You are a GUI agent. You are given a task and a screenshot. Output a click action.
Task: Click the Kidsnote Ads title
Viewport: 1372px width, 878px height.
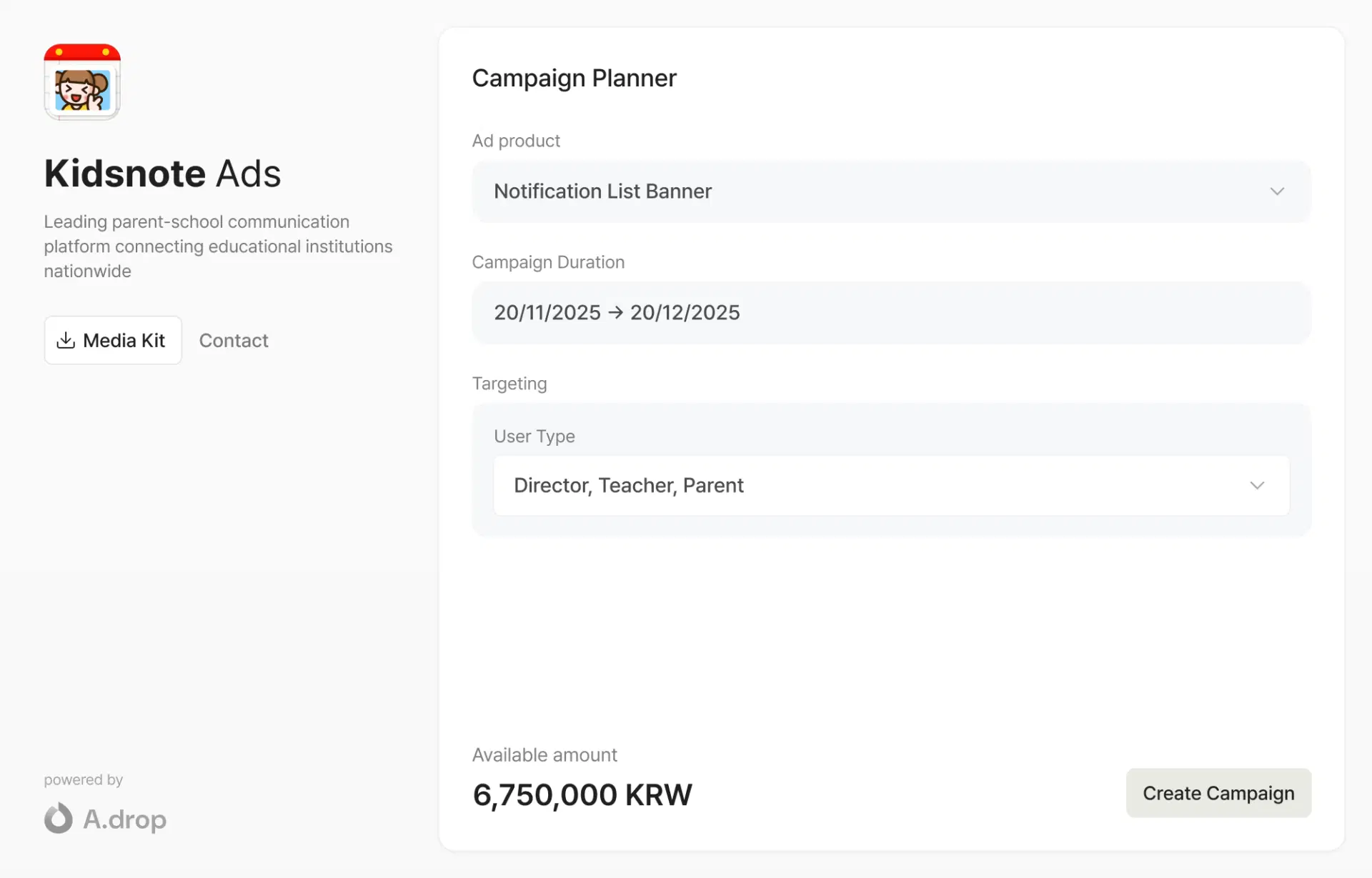tap(163, 174)
